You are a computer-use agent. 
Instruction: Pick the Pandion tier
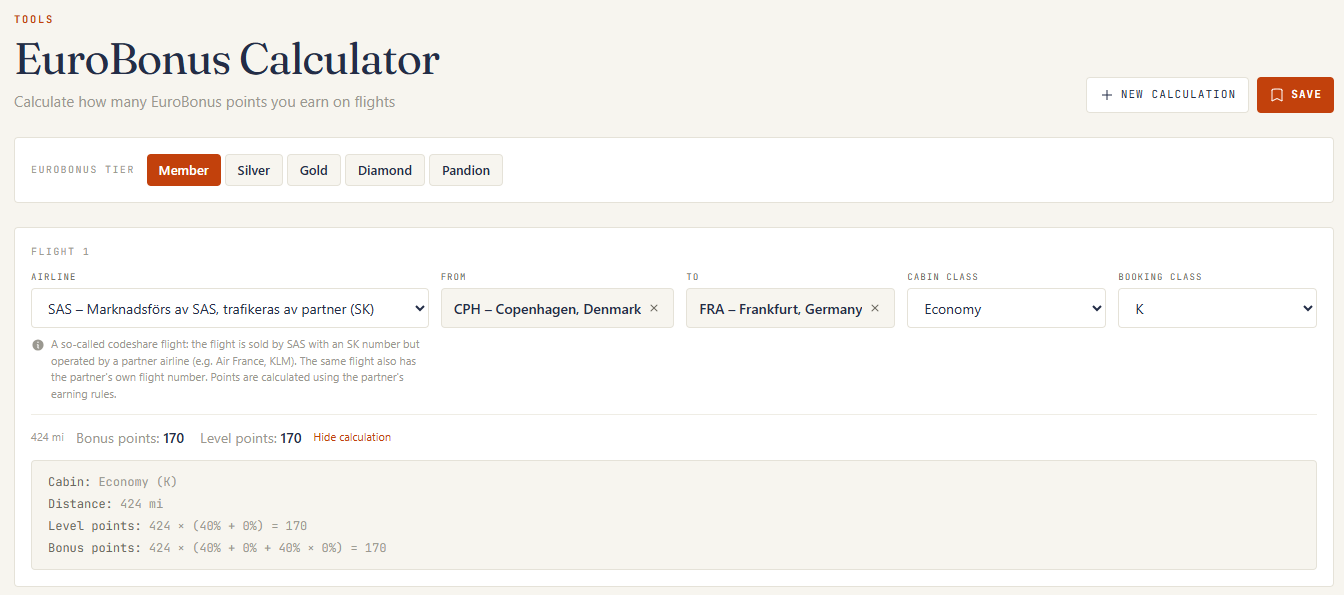coord(466,170)
